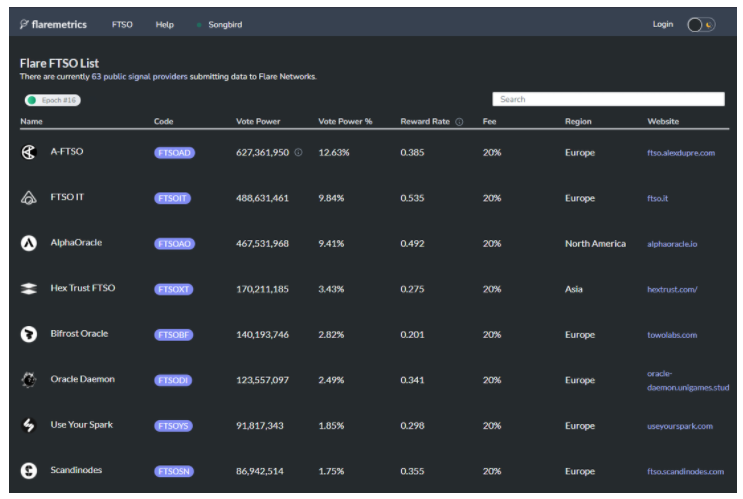Viewport: 743px width, 499px height.
Task: Click the Hex Trust FTSO logo icon
Action: [x=29, y=288]
